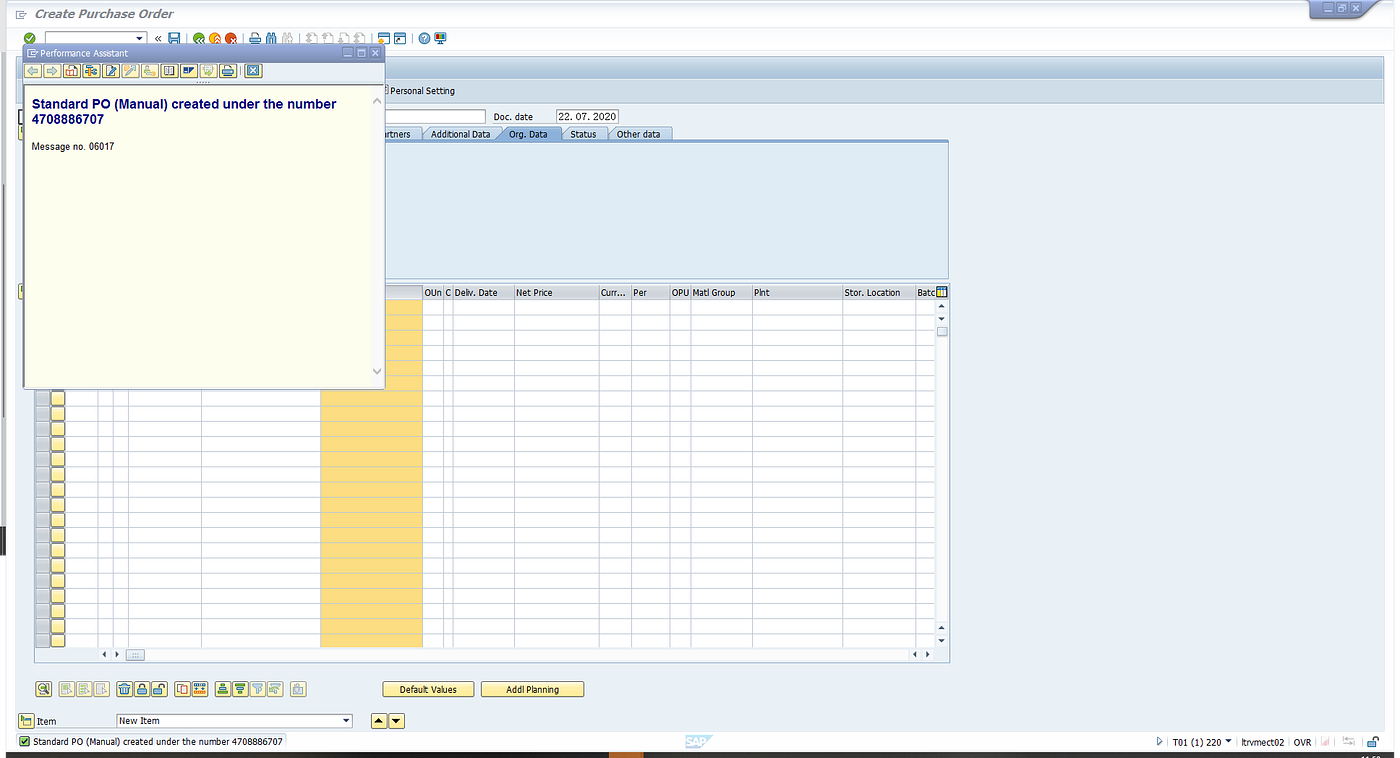The width and height of the screenshot is (1400, 758).
Task: Print the document via the printer icon
Action: 254,38
